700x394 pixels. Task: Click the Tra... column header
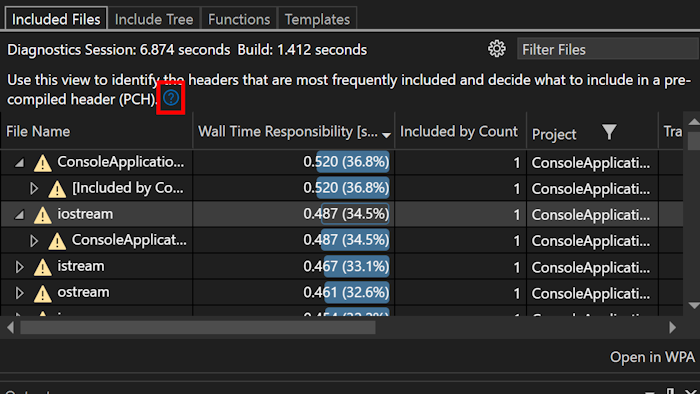tap(672, 131)
